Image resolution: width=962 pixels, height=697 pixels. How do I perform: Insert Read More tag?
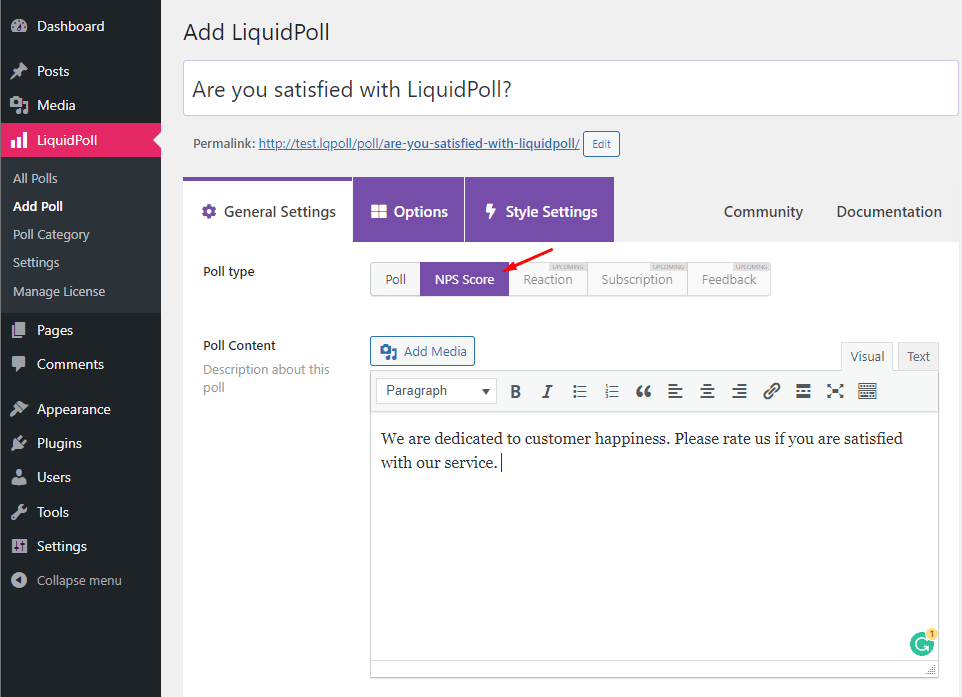pyautogui.click(x=803, y=391)
